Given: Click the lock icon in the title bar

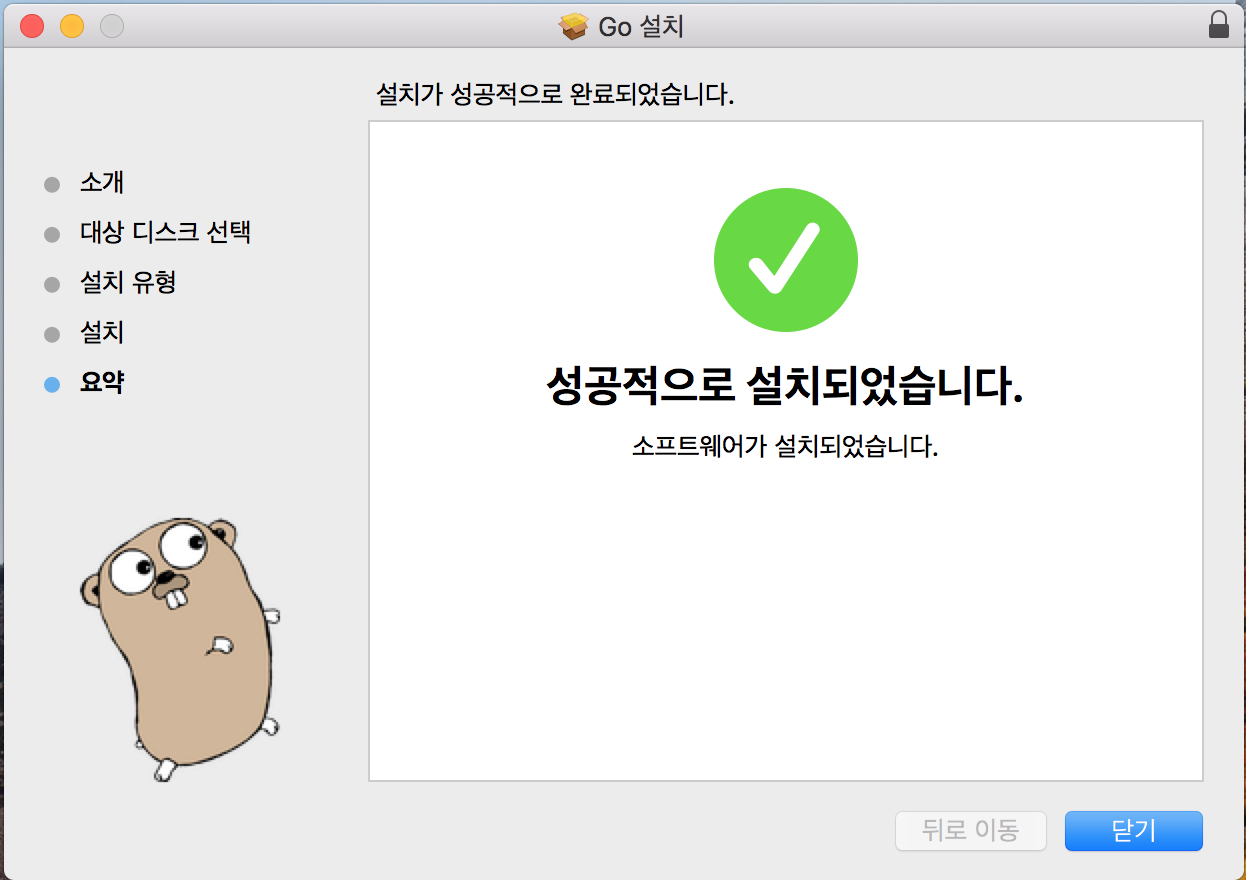Looking at the screenshot, I should point(1219,25).
